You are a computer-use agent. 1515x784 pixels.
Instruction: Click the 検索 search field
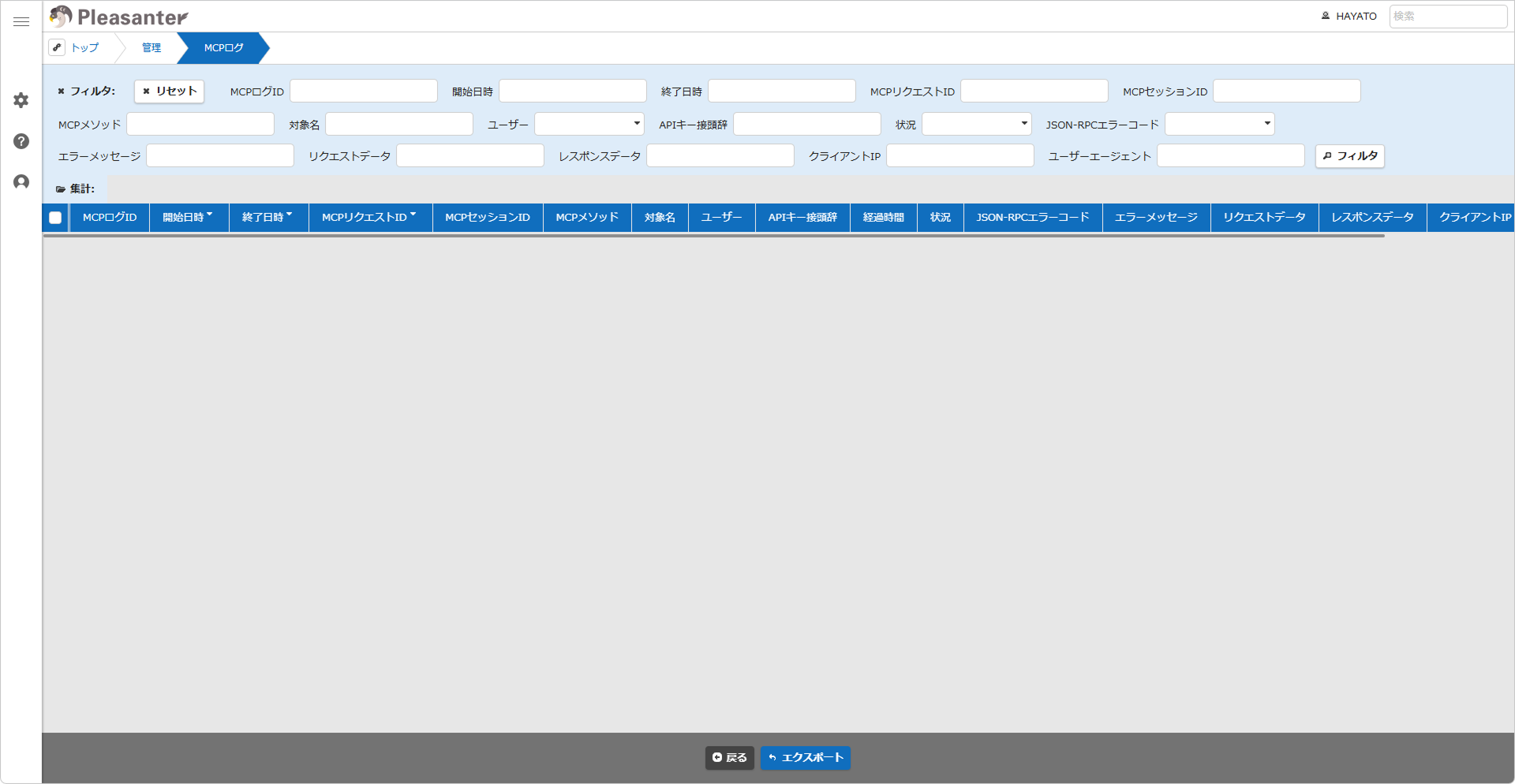(1448, 16)
